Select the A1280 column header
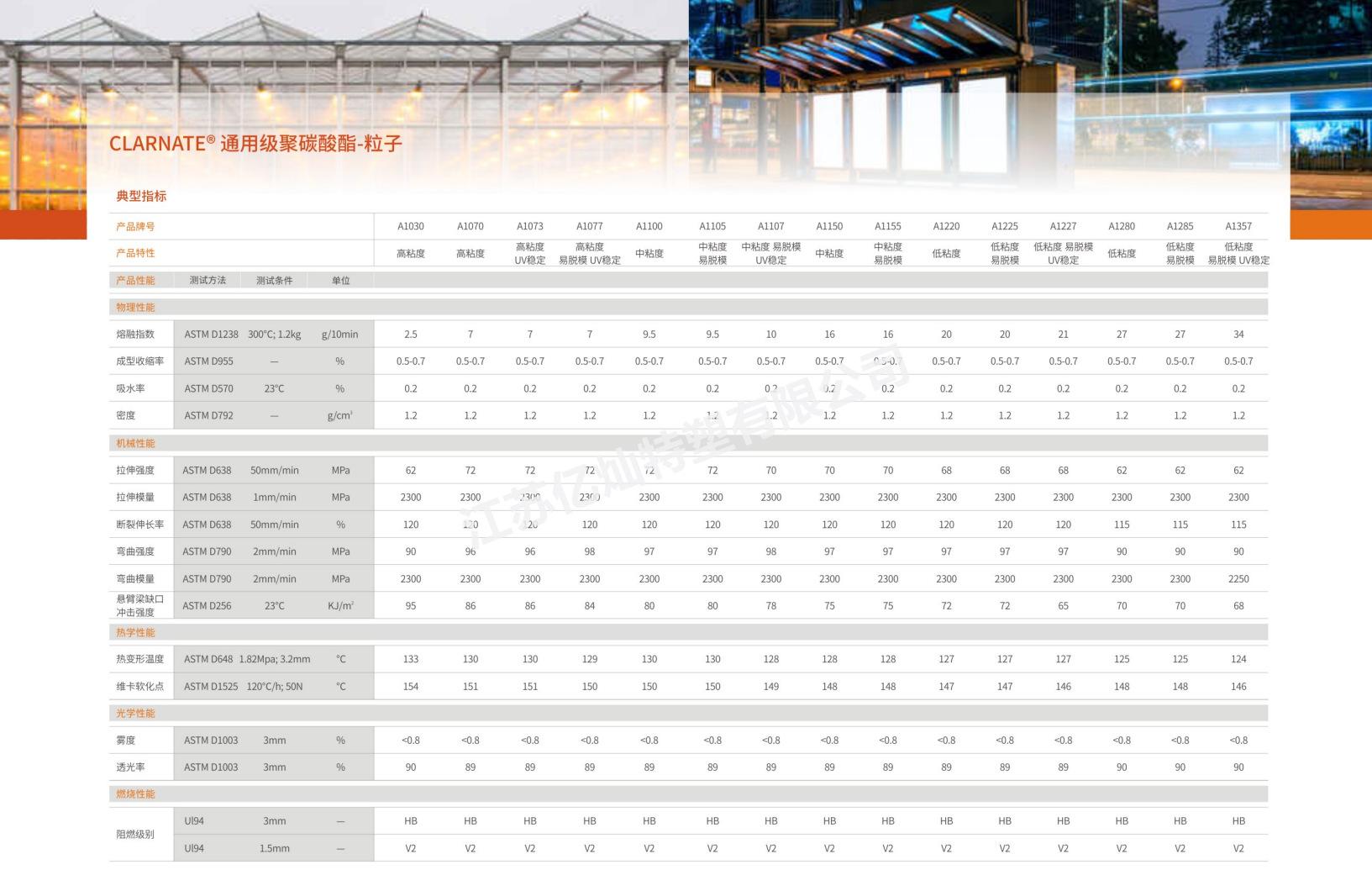Screen dimensions: 1372x891 [x=1122, y=226]
